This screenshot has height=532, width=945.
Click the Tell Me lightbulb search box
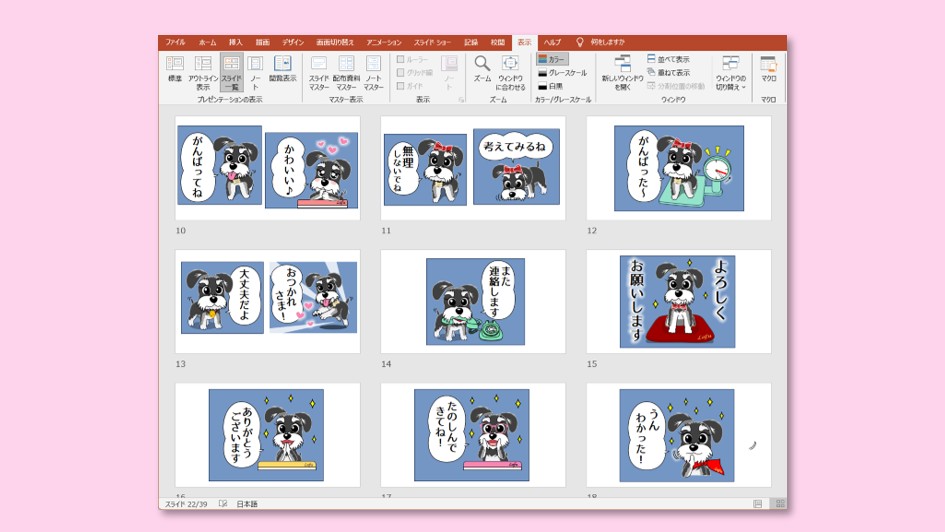click(600, 42)
